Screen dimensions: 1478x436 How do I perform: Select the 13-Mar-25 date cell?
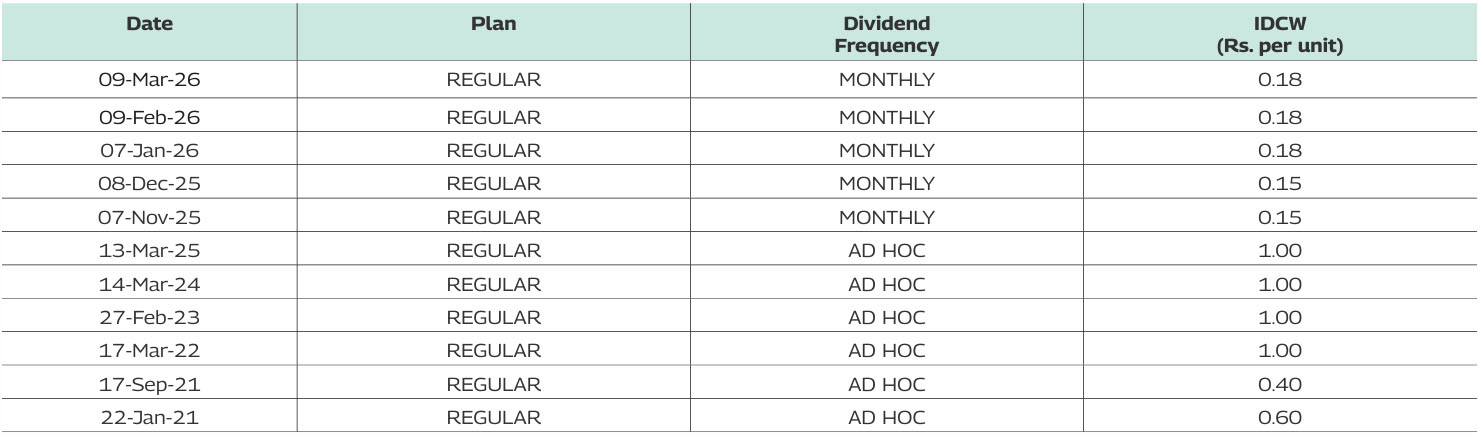[149, 251]
